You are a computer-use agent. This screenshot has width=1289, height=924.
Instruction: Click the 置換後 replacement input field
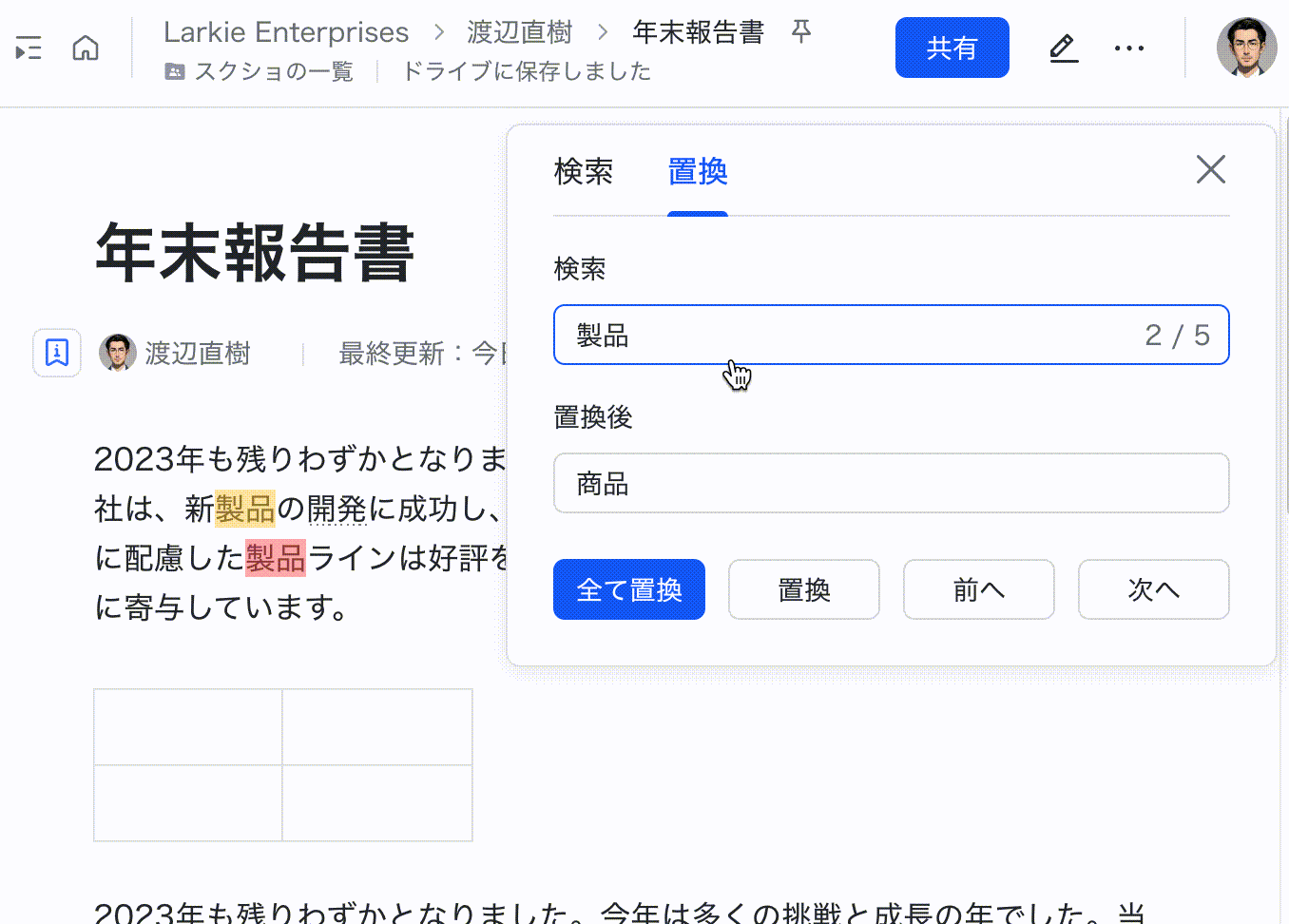[891, 483]
